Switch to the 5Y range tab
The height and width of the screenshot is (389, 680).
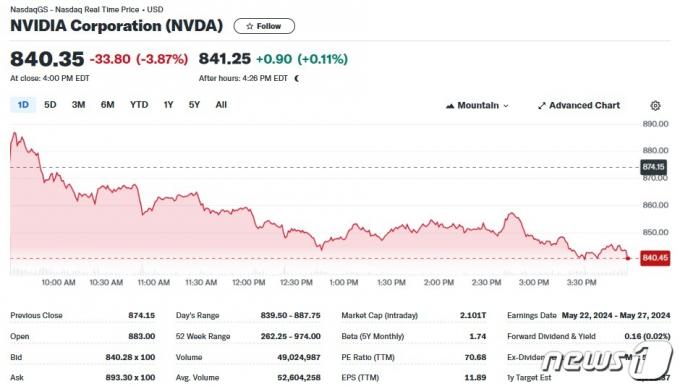pyautogui.click(x=194, y=105)
